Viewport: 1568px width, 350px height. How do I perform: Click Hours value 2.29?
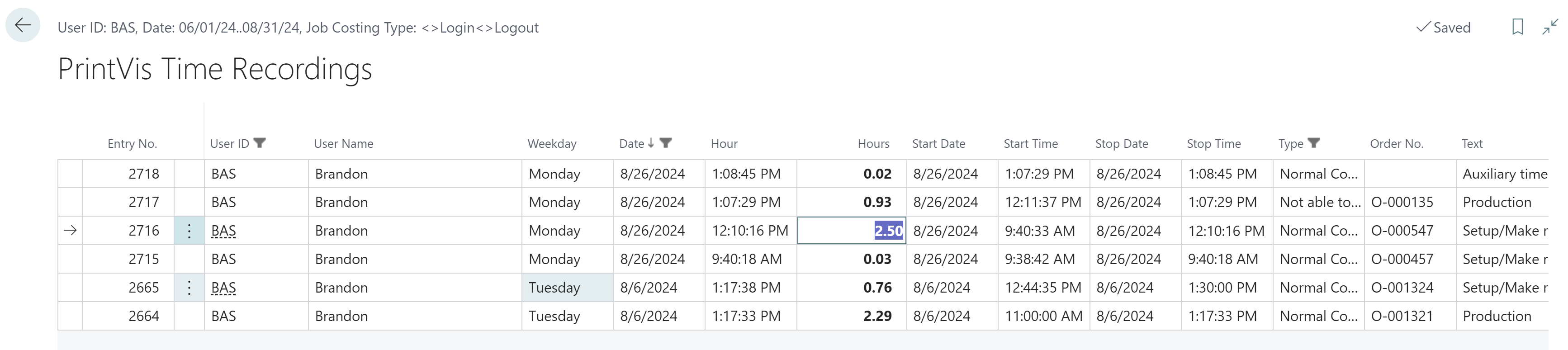pos(877,316)
